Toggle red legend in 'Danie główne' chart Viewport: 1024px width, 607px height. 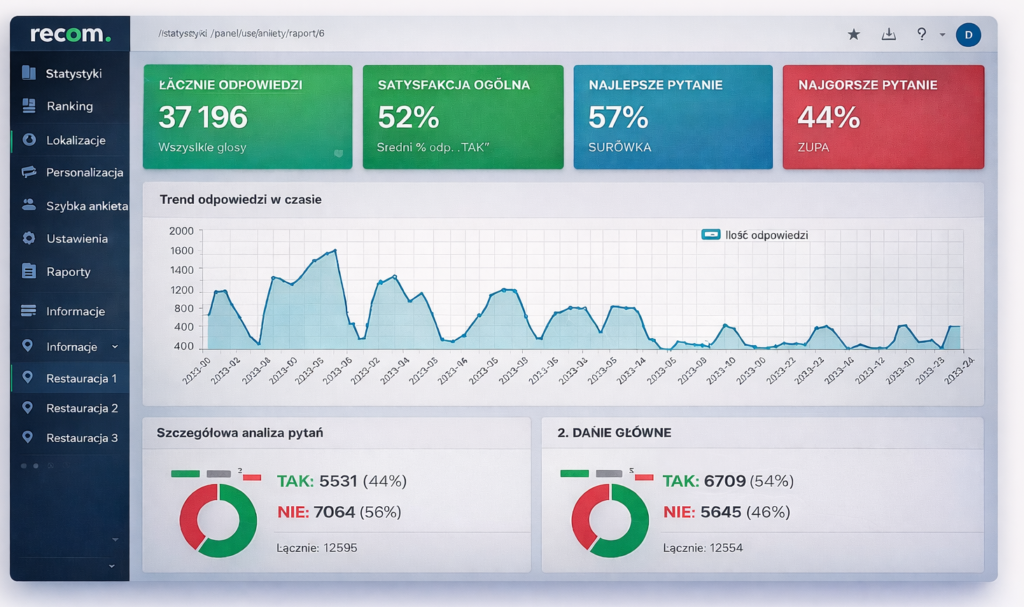[644, 477]
